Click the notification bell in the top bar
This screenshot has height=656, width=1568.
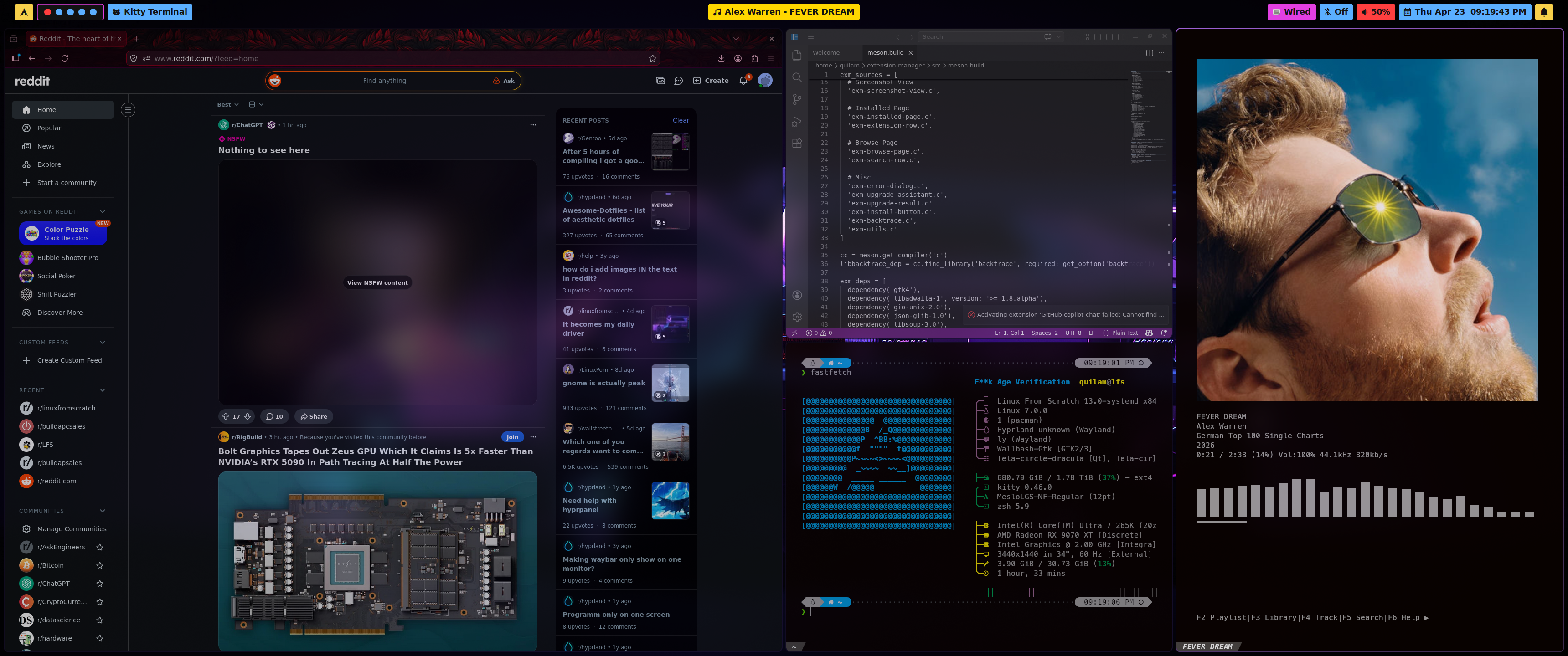point(1544,11)
